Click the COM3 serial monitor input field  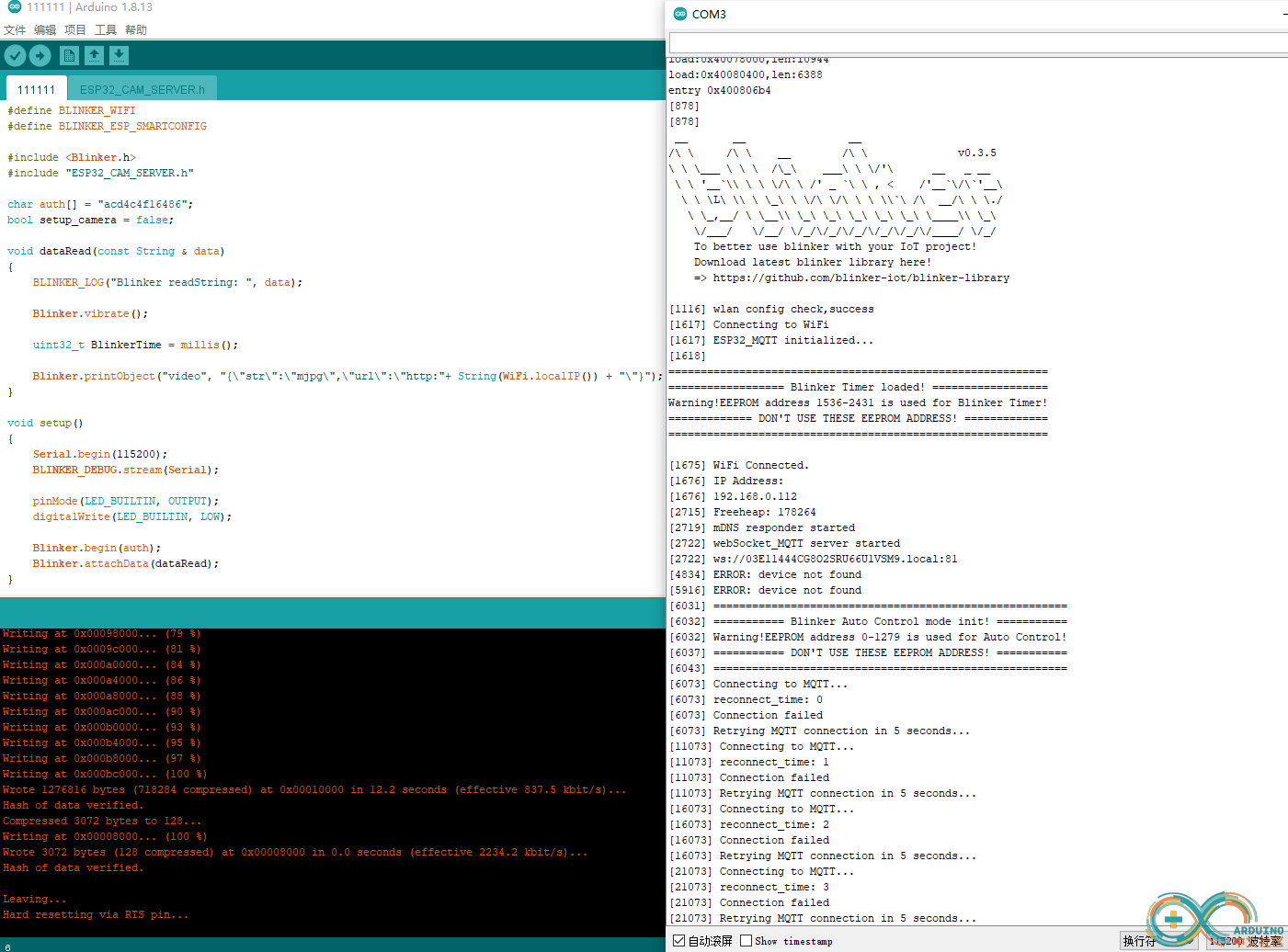[978, 42]
